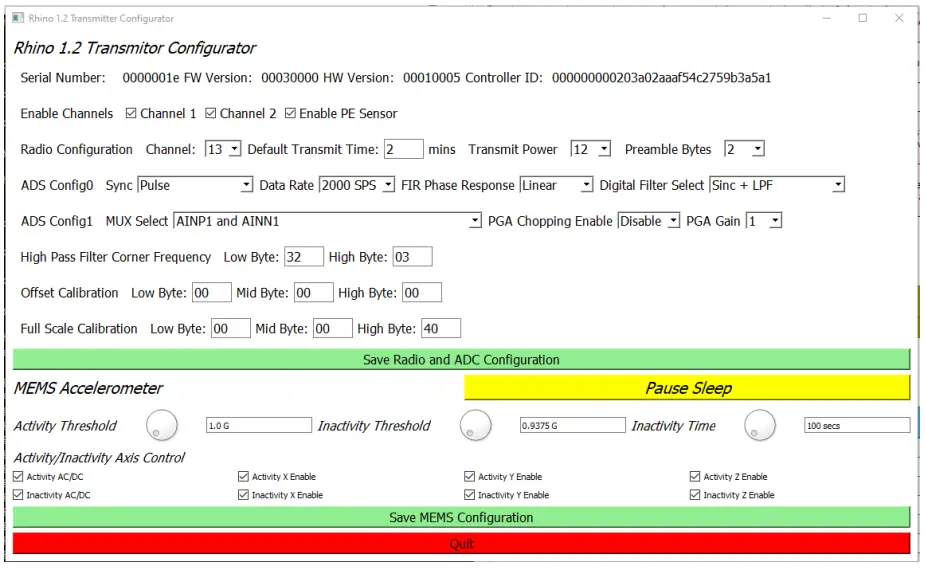Click the 100 secs inactivity time field
Viewport: 925px width, 570px height.
(x=857, y=425)
